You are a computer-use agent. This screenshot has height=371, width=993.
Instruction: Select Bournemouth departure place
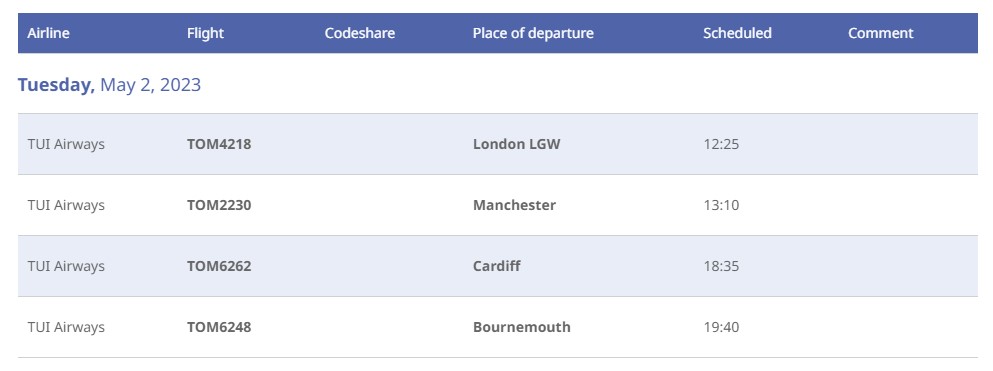point(522,327)
